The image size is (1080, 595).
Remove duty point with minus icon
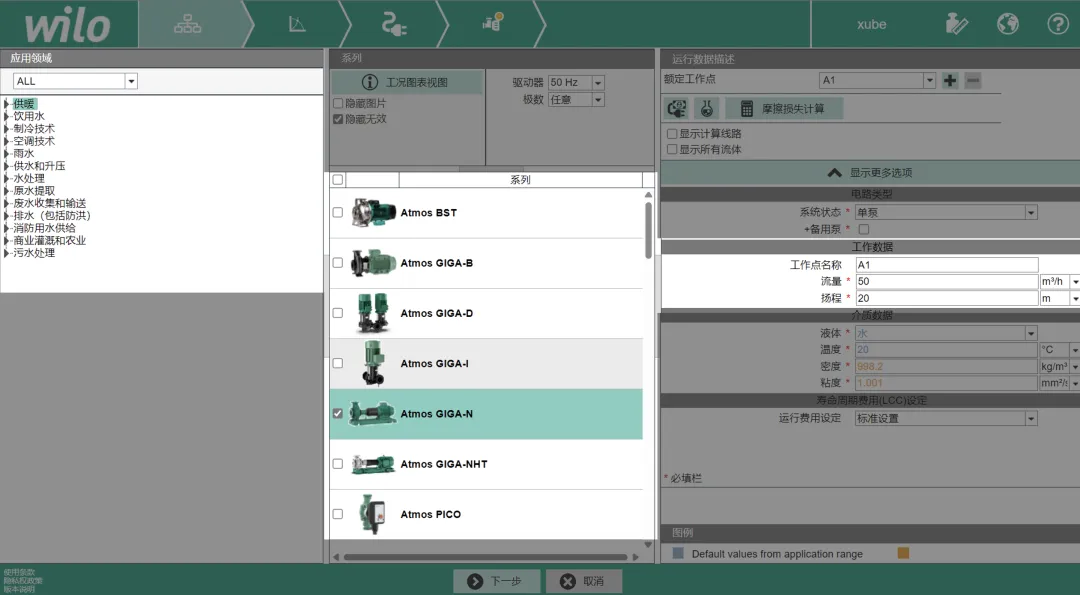pos(973,81)
